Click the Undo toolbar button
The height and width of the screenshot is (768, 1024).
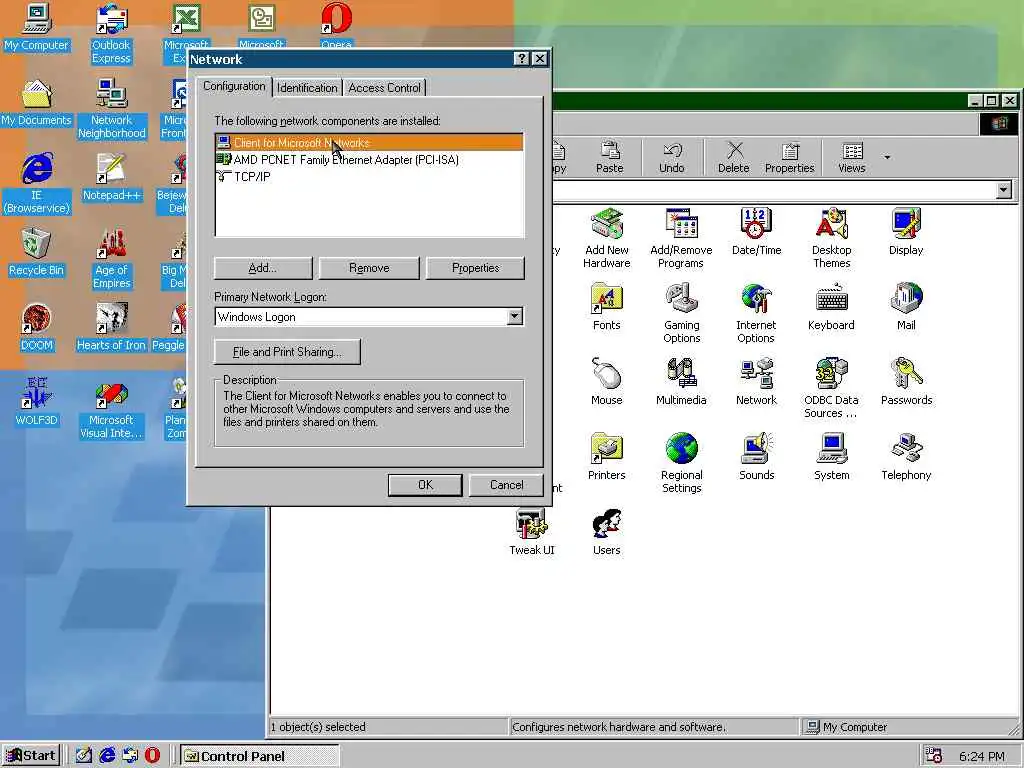point(671,157)
